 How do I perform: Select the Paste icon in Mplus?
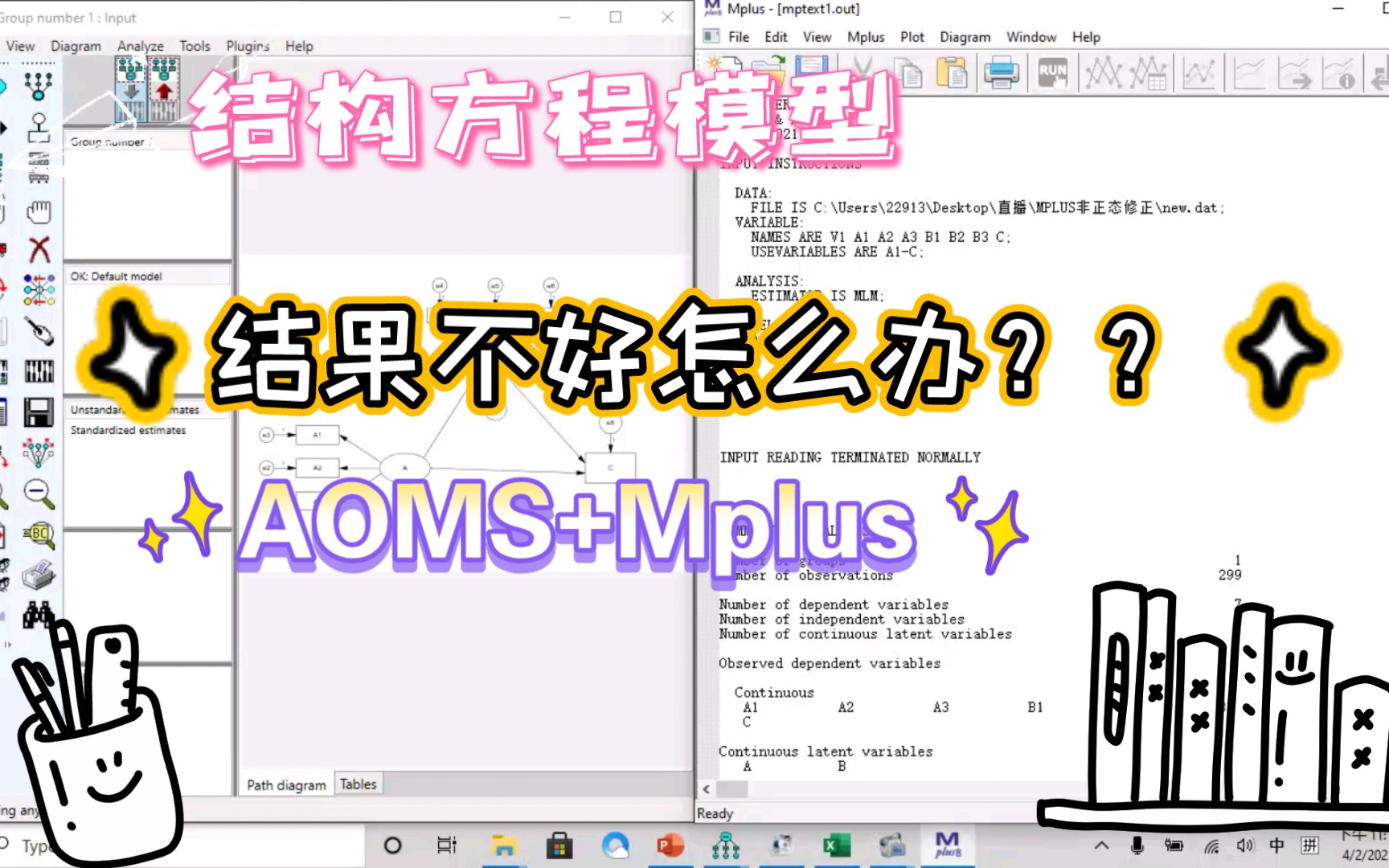click(x=952, y=72)
